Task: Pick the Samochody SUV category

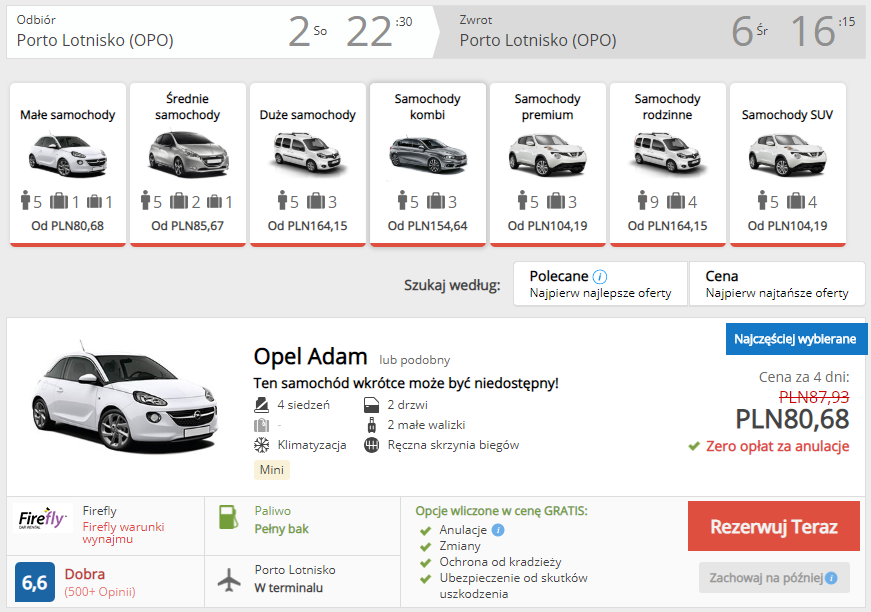Action: pyautogui.click(x=788, y=164)
